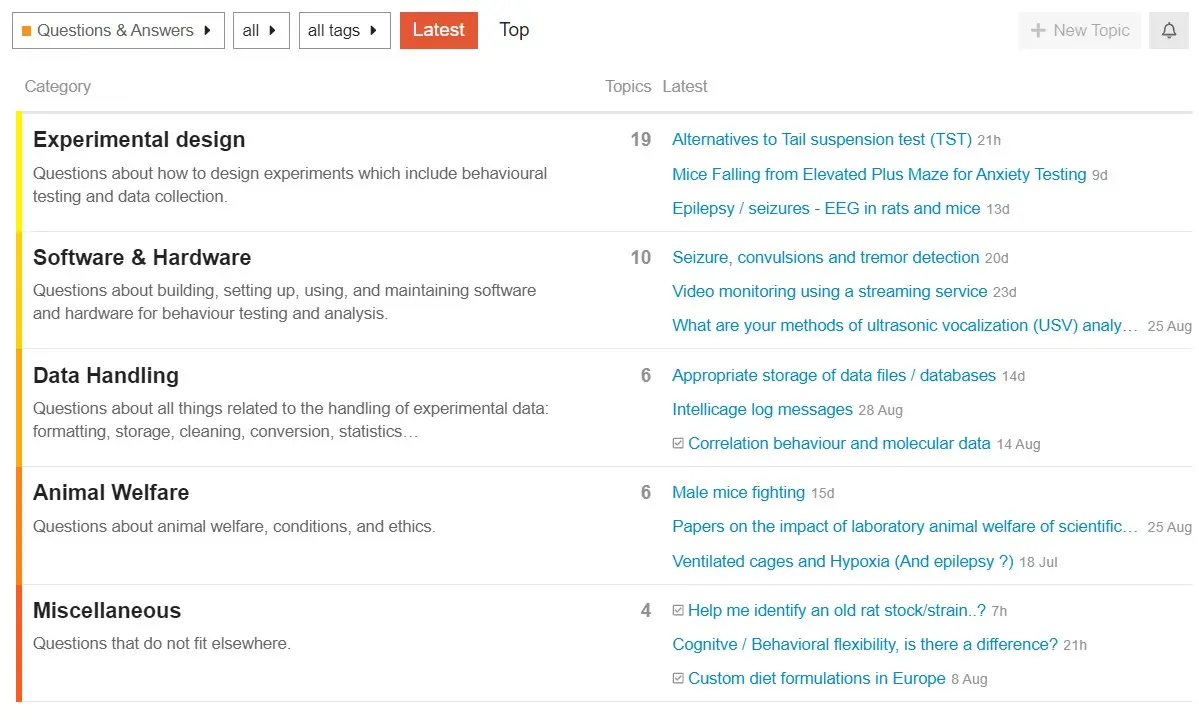Screen dimensions: 1199x720
Task: Open Alternatives to Tail suspension test topic
Action: (x=821, y=140)
